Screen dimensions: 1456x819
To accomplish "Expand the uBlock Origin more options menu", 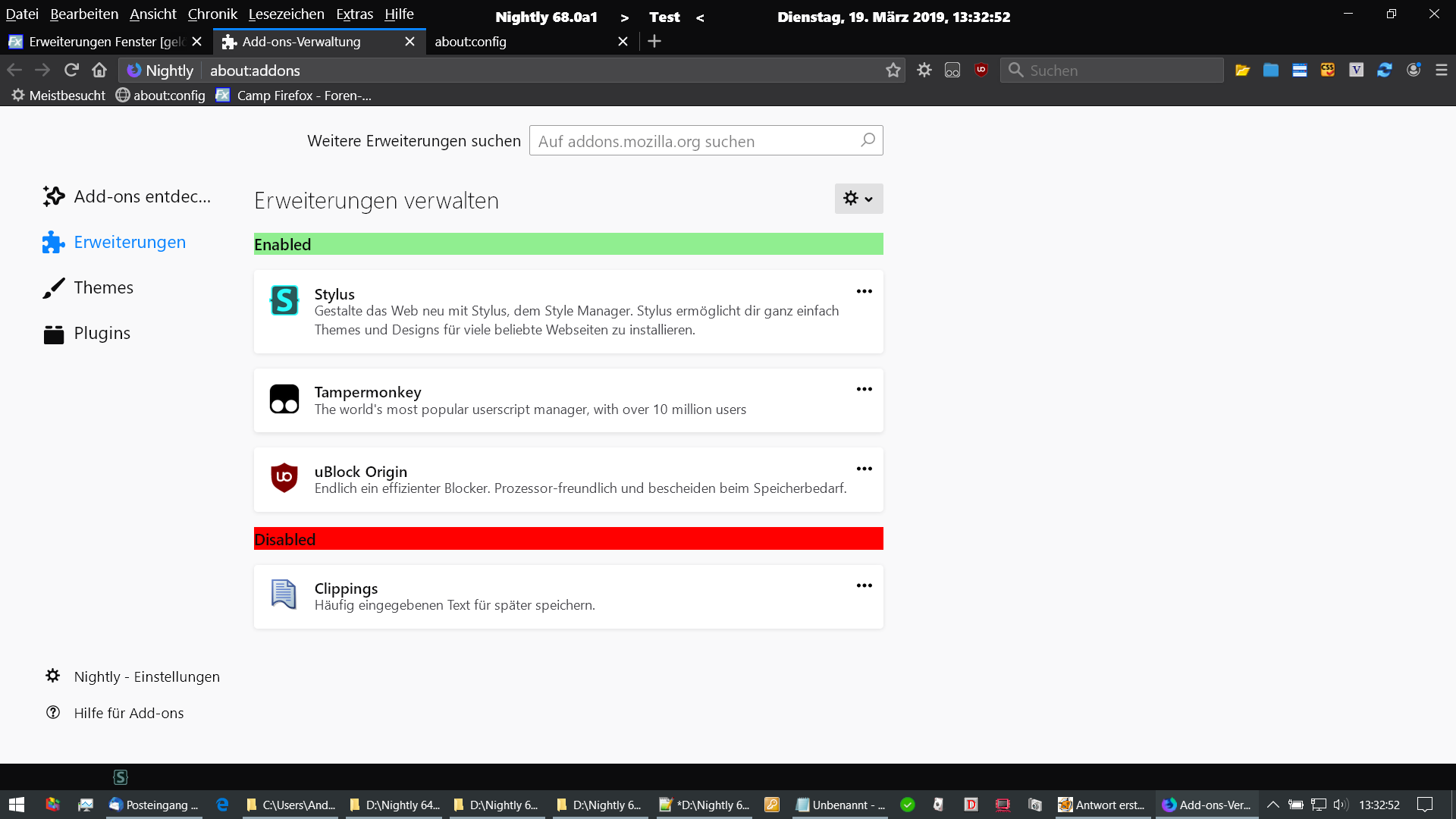I will coord(864,469).
